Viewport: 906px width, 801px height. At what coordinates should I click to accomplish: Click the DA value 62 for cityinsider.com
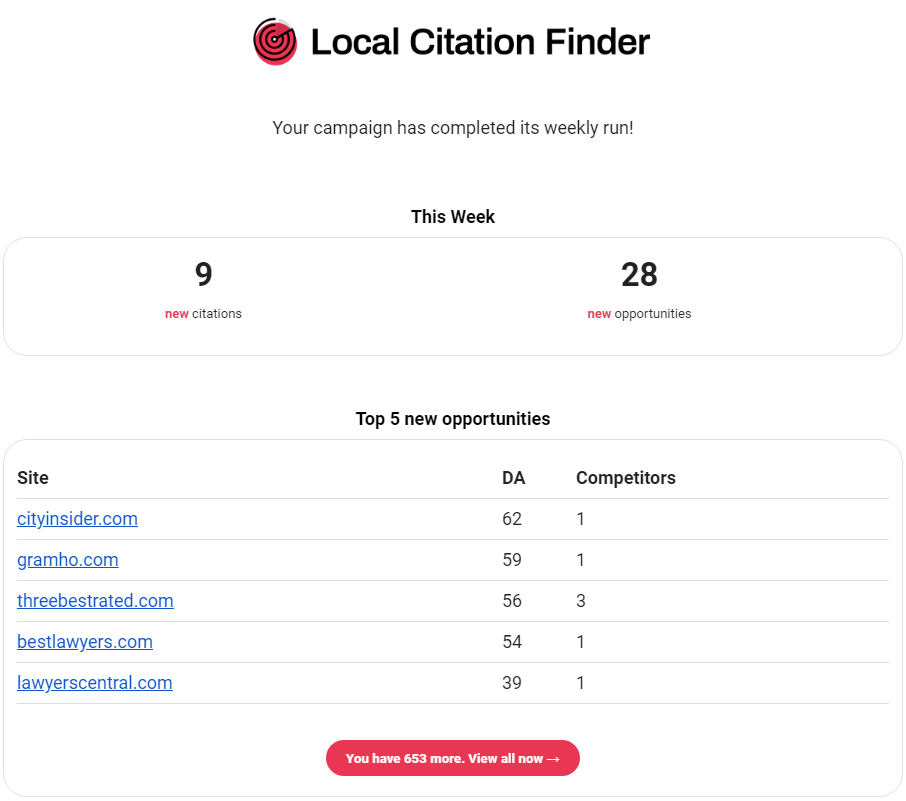pos(512,519)
